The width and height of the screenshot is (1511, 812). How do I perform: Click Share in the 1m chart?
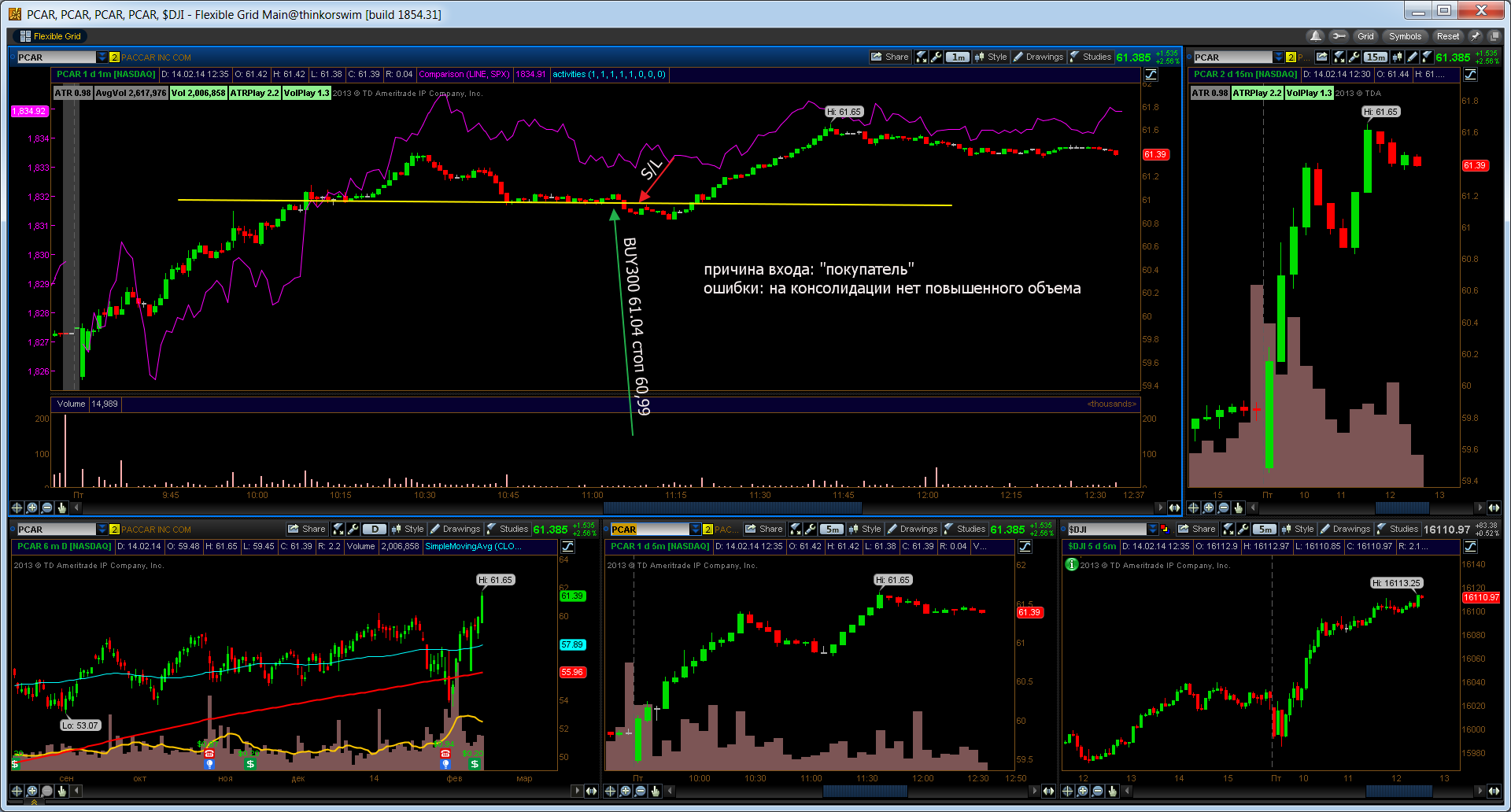point(890,57)
